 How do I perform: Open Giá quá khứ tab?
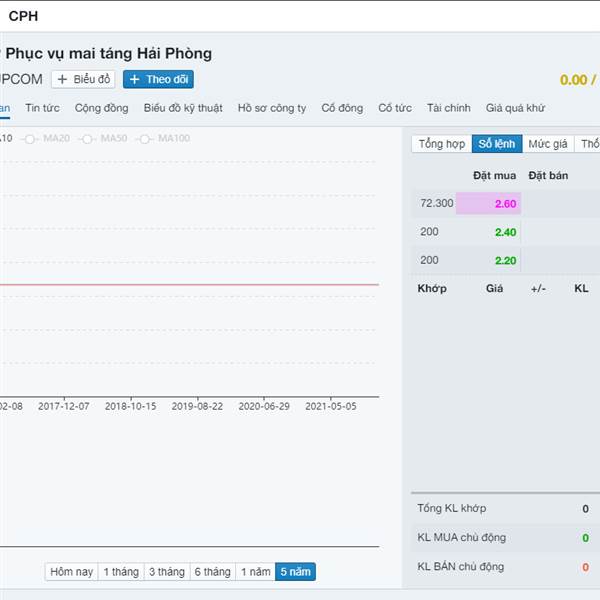(x=515, y=108)
